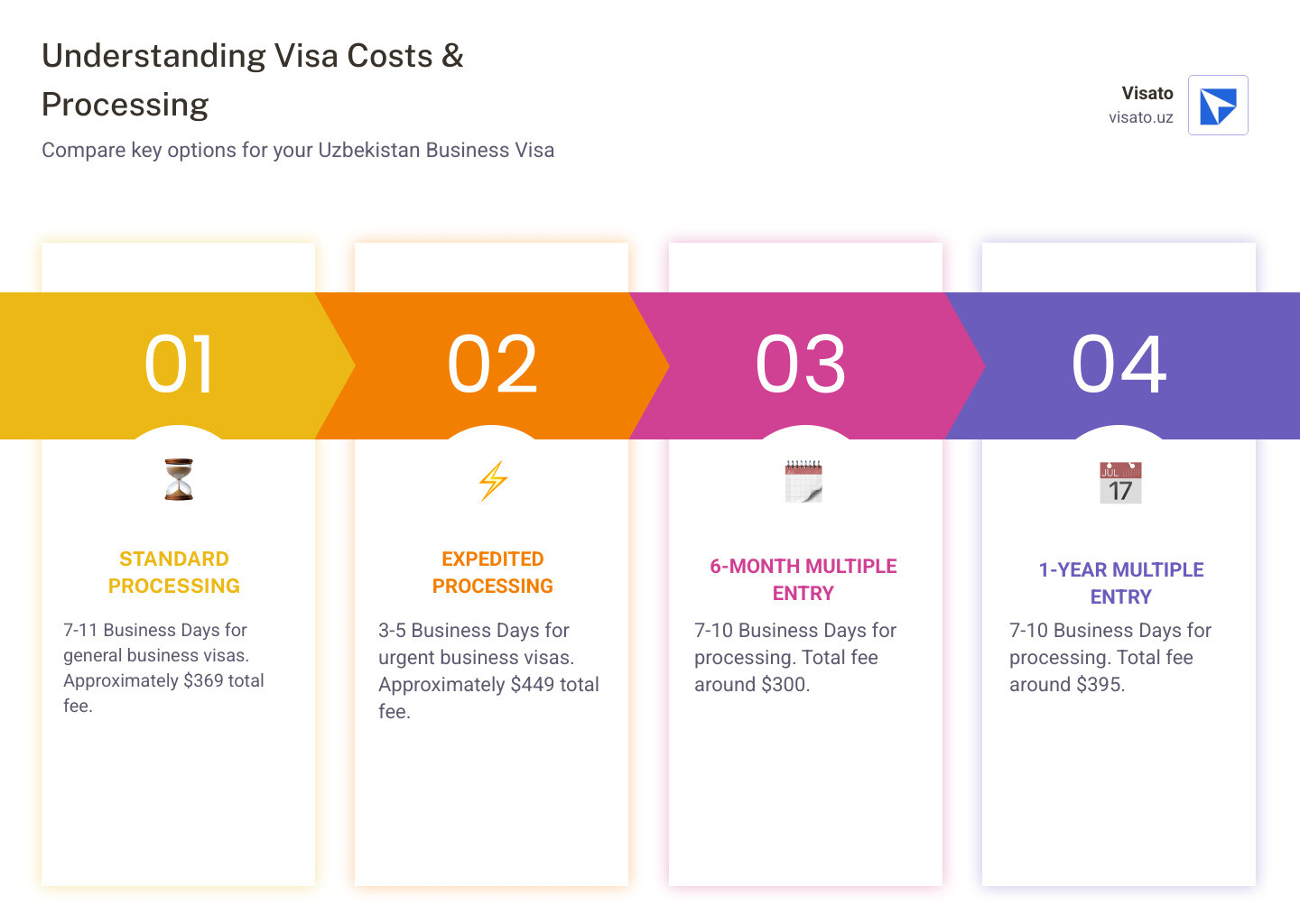This screenshot has width=1300, height=924.
Task: Click the purple 04 arrow banner
Action: pos(1119,365)
